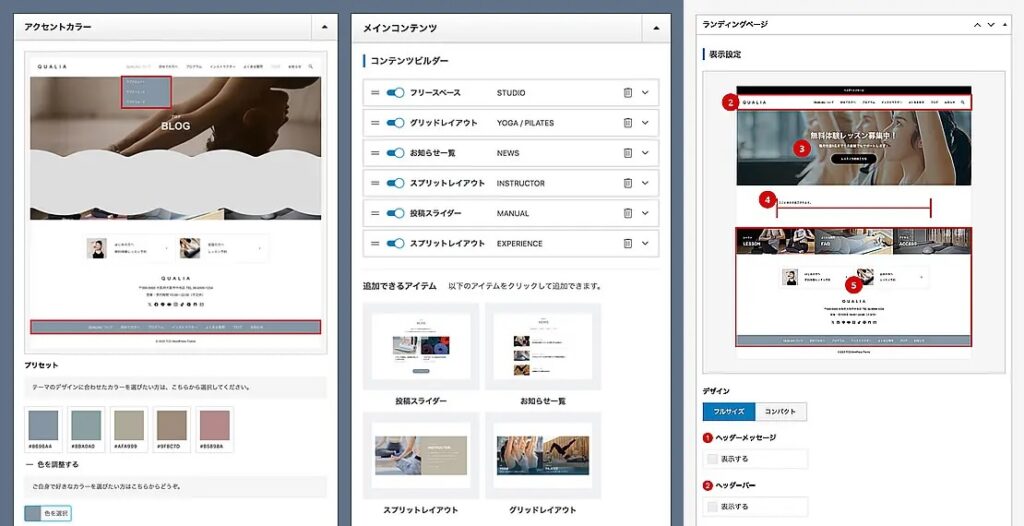This screenshot has width=1024, height=526.
Task: Toggle the MANUAL 投稿スライダー switch
Action: click(x=395, y=213)
